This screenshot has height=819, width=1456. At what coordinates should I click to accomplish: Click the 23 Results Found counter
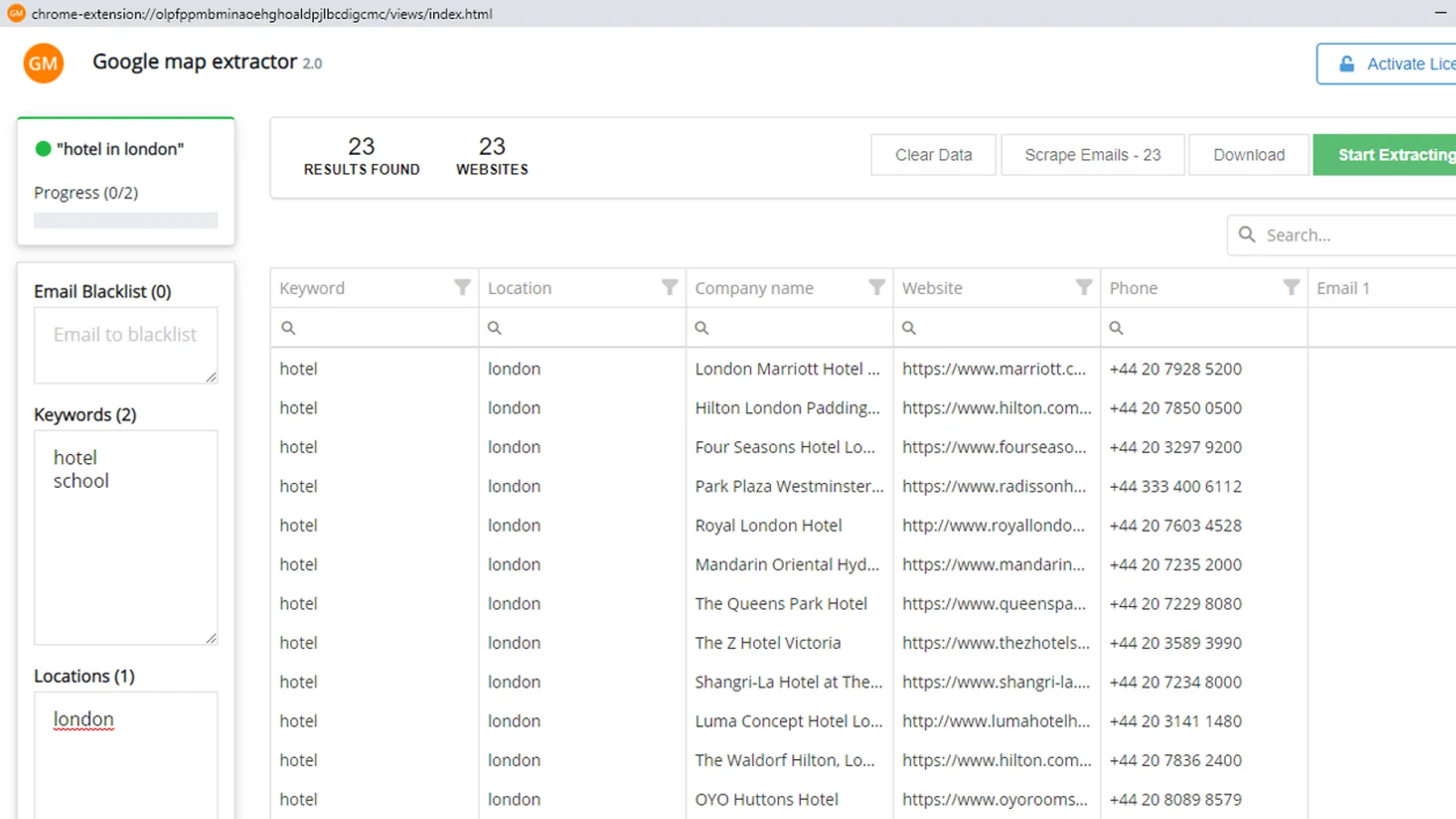coord(361,156)
